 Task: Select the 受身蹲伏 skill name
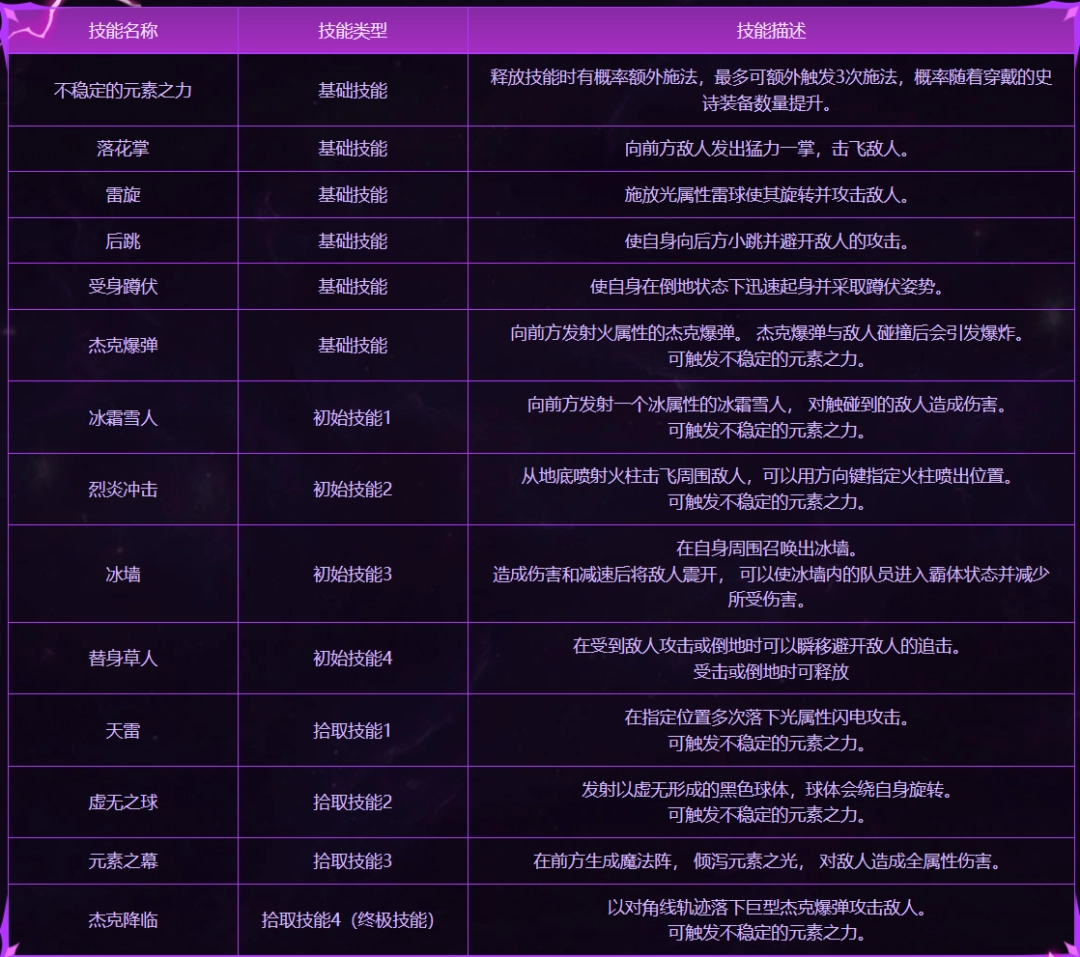(x=123, y=287)
